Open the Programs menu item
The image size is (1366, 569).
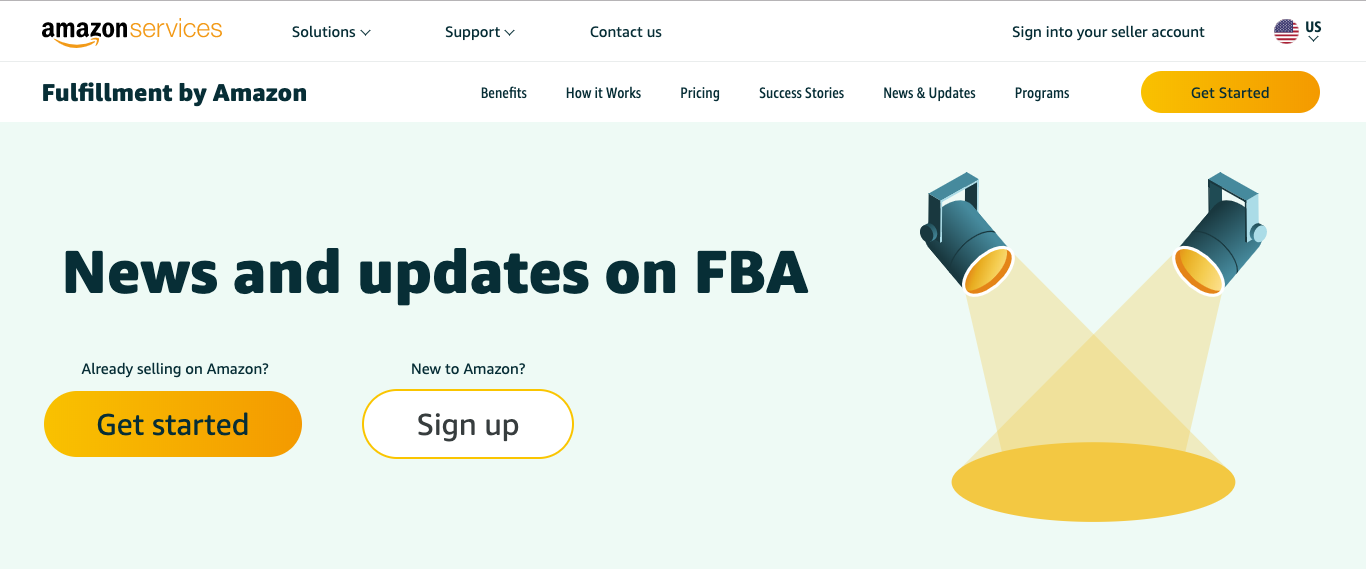1042,93
